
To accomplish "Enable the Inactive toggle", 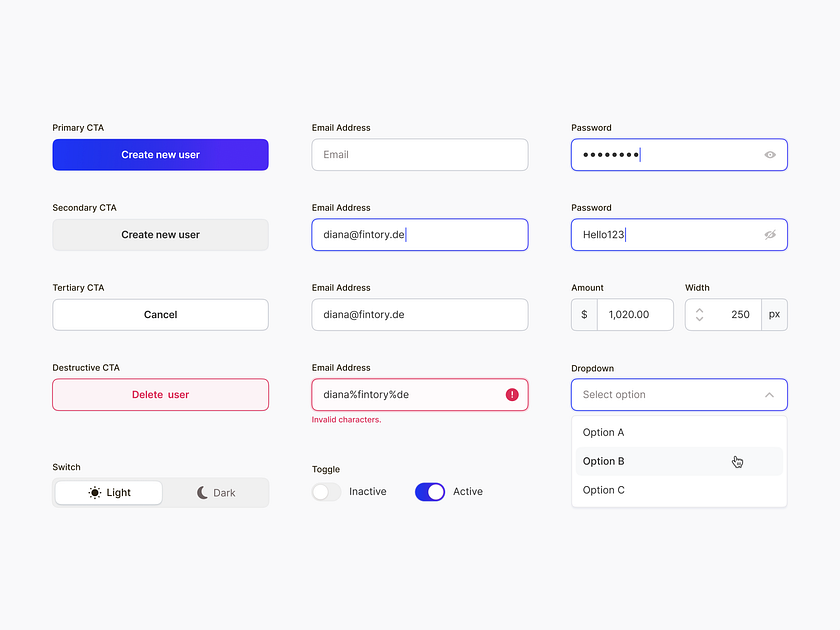I will [x=326, y=492].
